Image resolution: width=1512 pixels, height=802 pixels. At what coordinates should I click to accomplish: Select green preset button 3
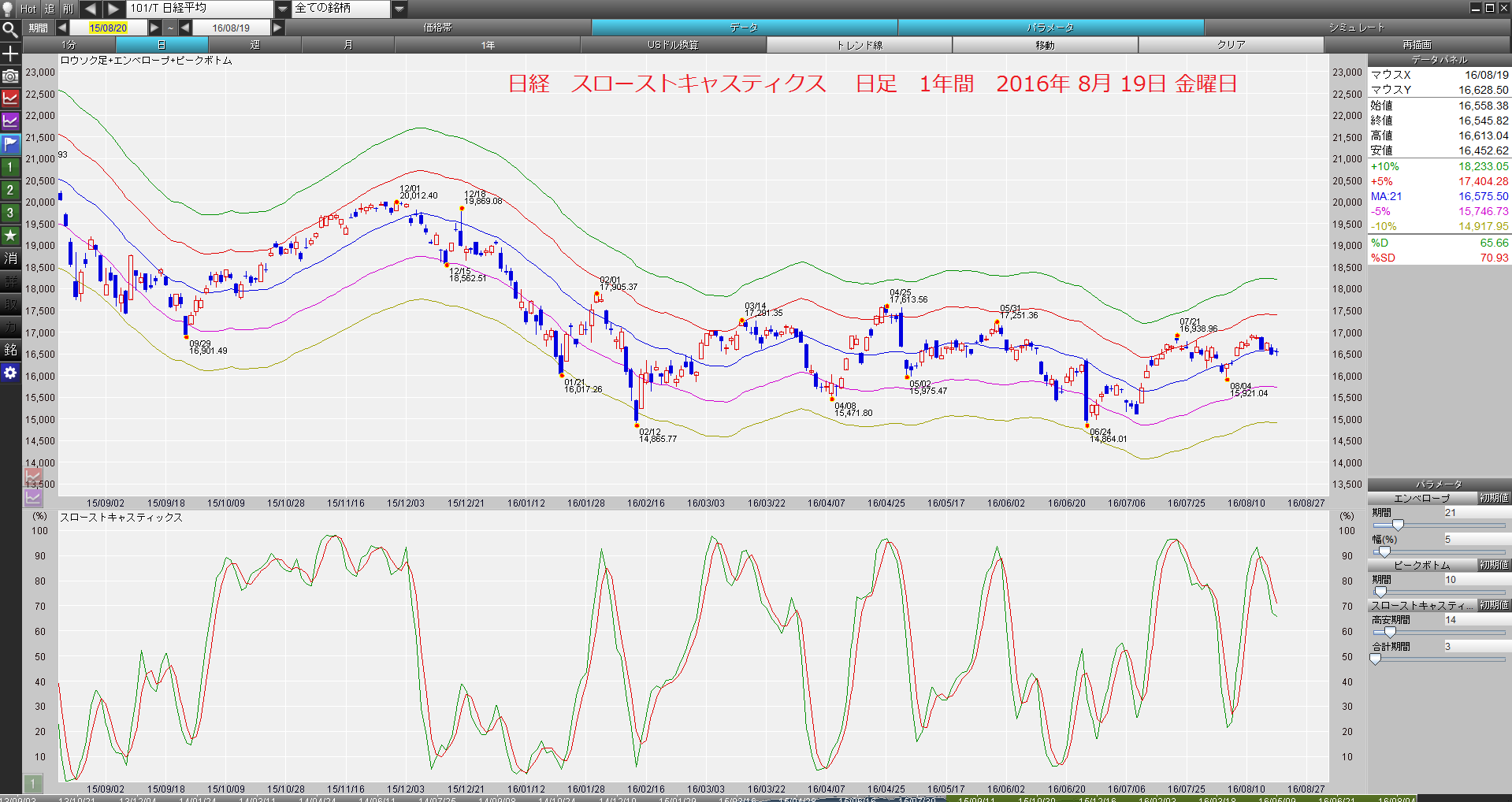click(x=10, y=213)
